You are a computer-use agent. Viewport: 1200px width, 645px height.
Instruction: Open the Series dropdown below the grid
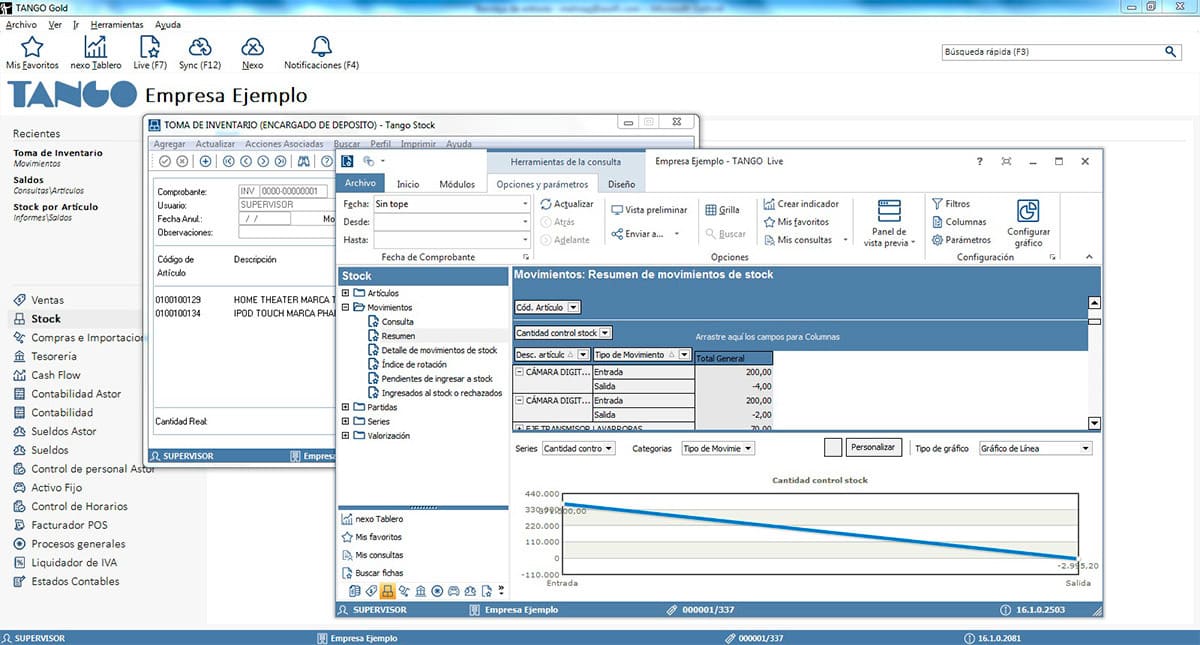point(578,449)
